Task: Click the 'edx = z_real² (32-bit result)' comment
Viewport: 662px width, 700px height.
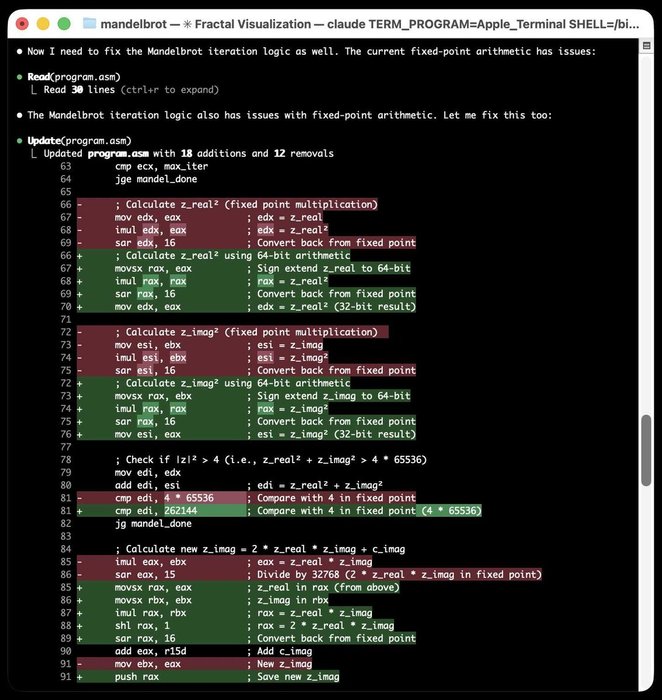Action: (336, 307)
